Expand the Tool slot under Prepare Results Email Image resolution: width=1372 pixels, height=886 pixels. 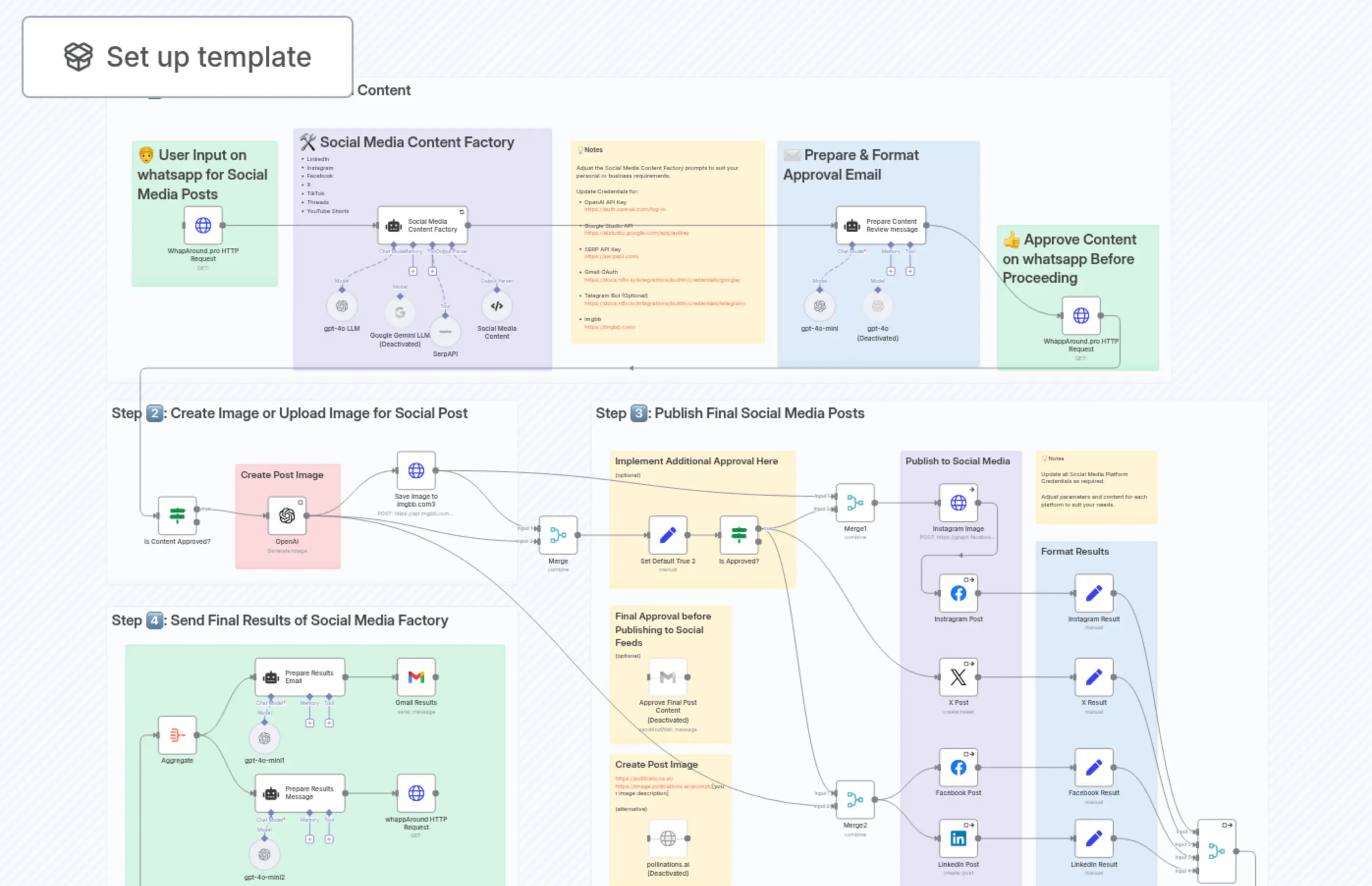point(329,724)
